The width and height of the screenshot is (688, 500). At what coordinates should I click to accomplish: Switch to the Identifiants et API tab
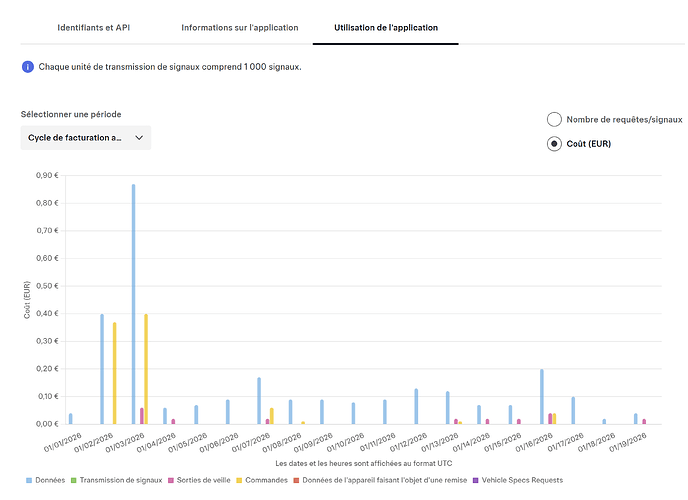pyautogui.click(x=92, y=27)
